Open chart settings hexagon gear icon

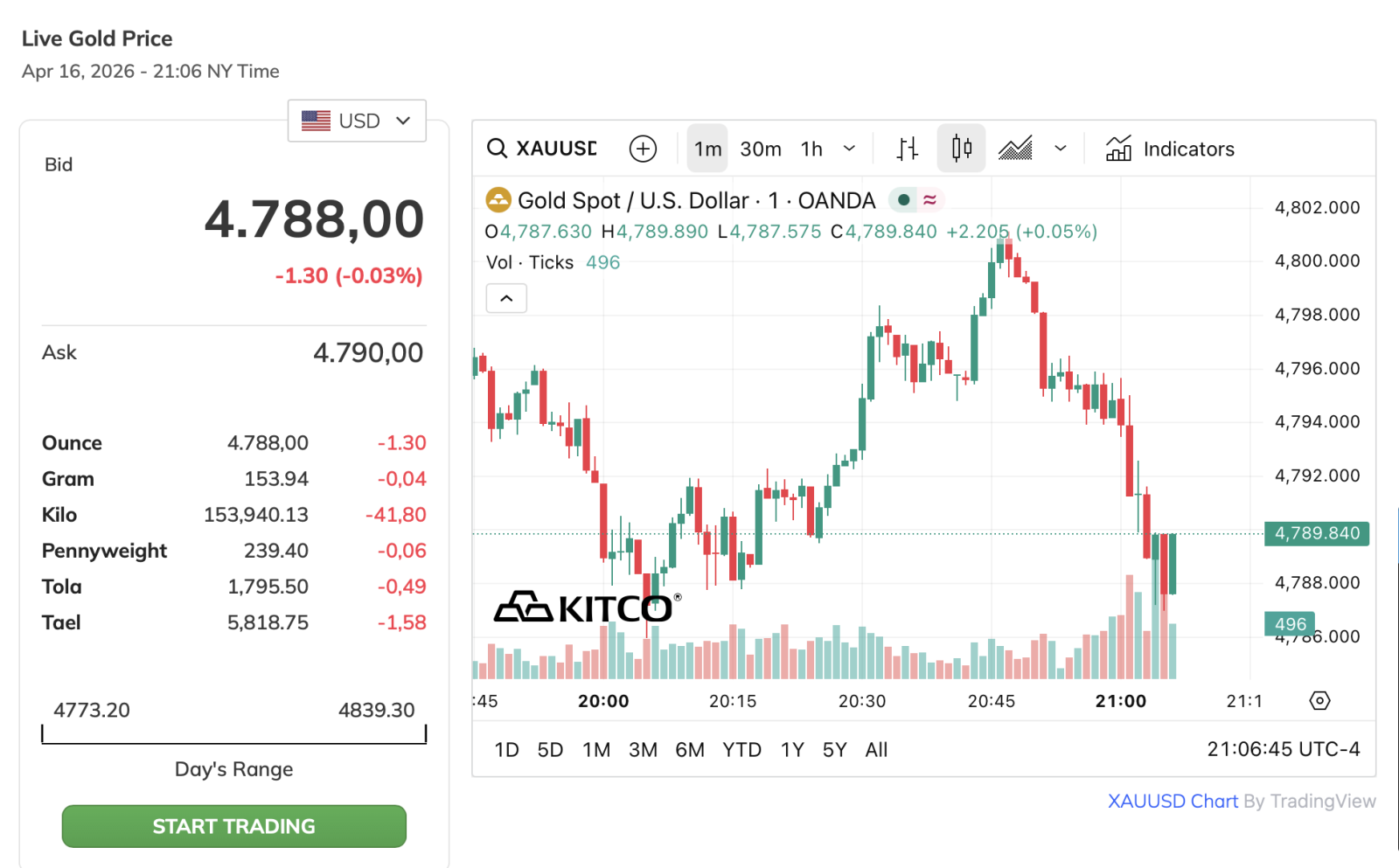[1319, 700]
